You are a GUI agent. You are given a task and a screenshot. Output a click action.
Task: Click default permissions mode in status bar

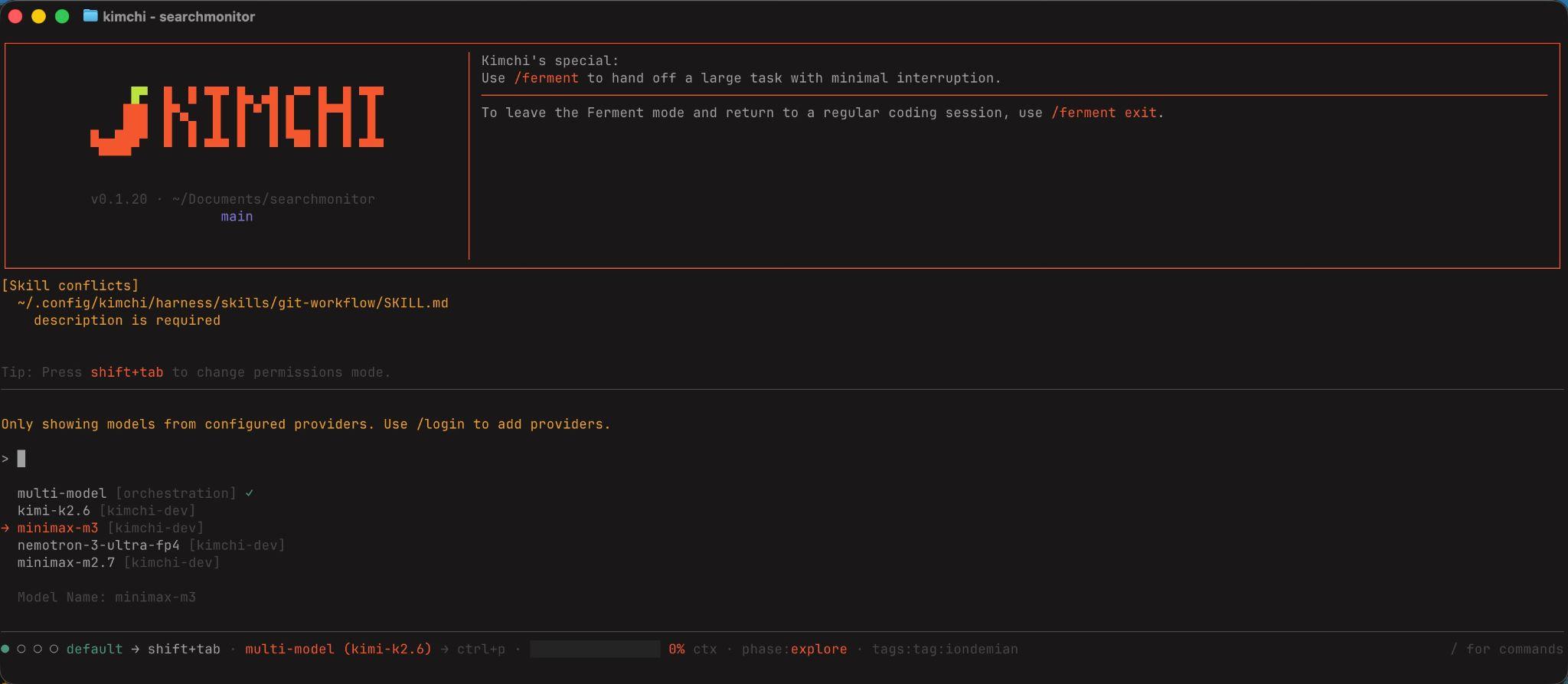(94, 650)
